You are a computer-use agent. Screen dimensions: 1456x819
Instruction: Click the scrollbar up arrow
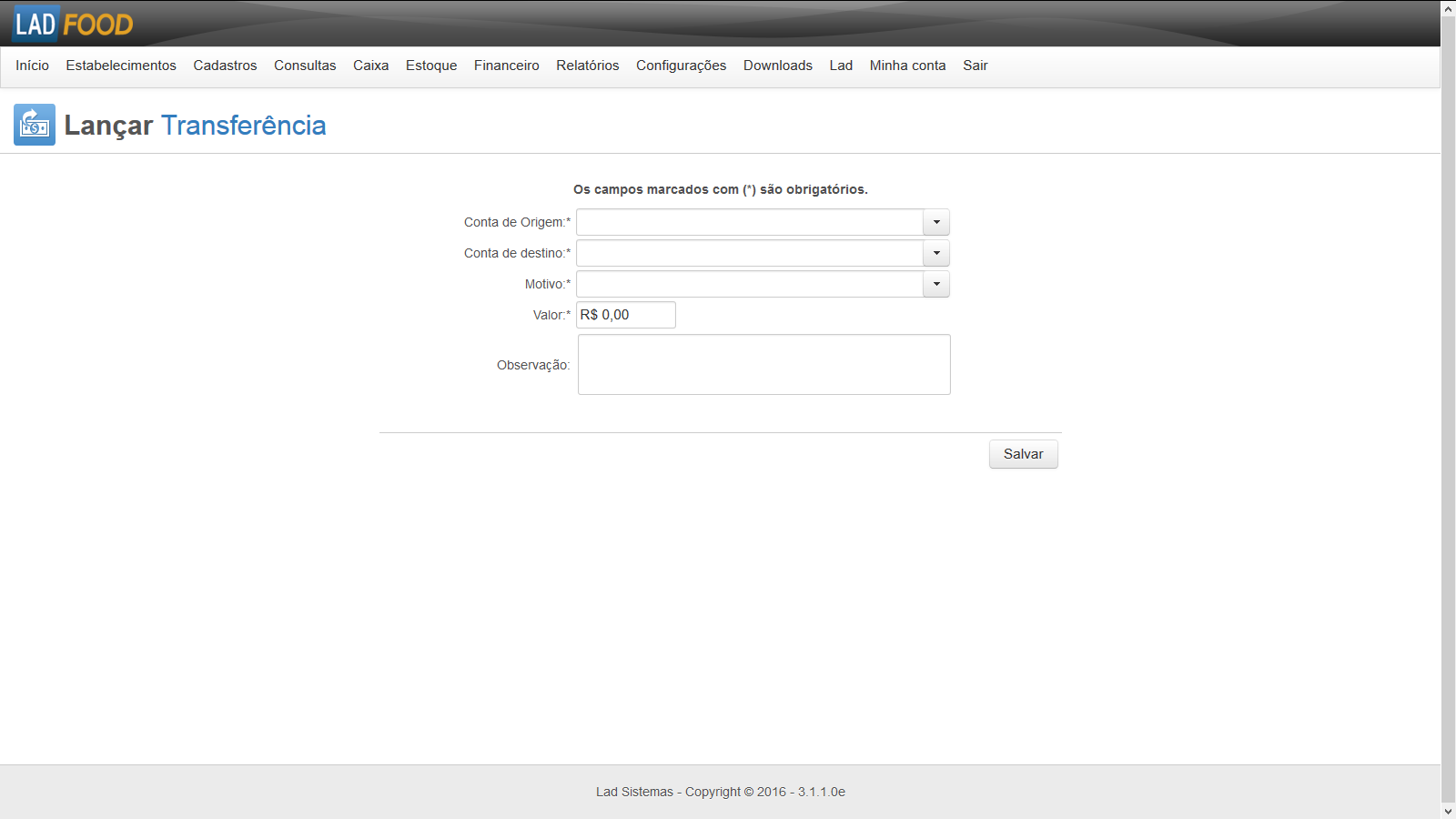pos(1448,8)
